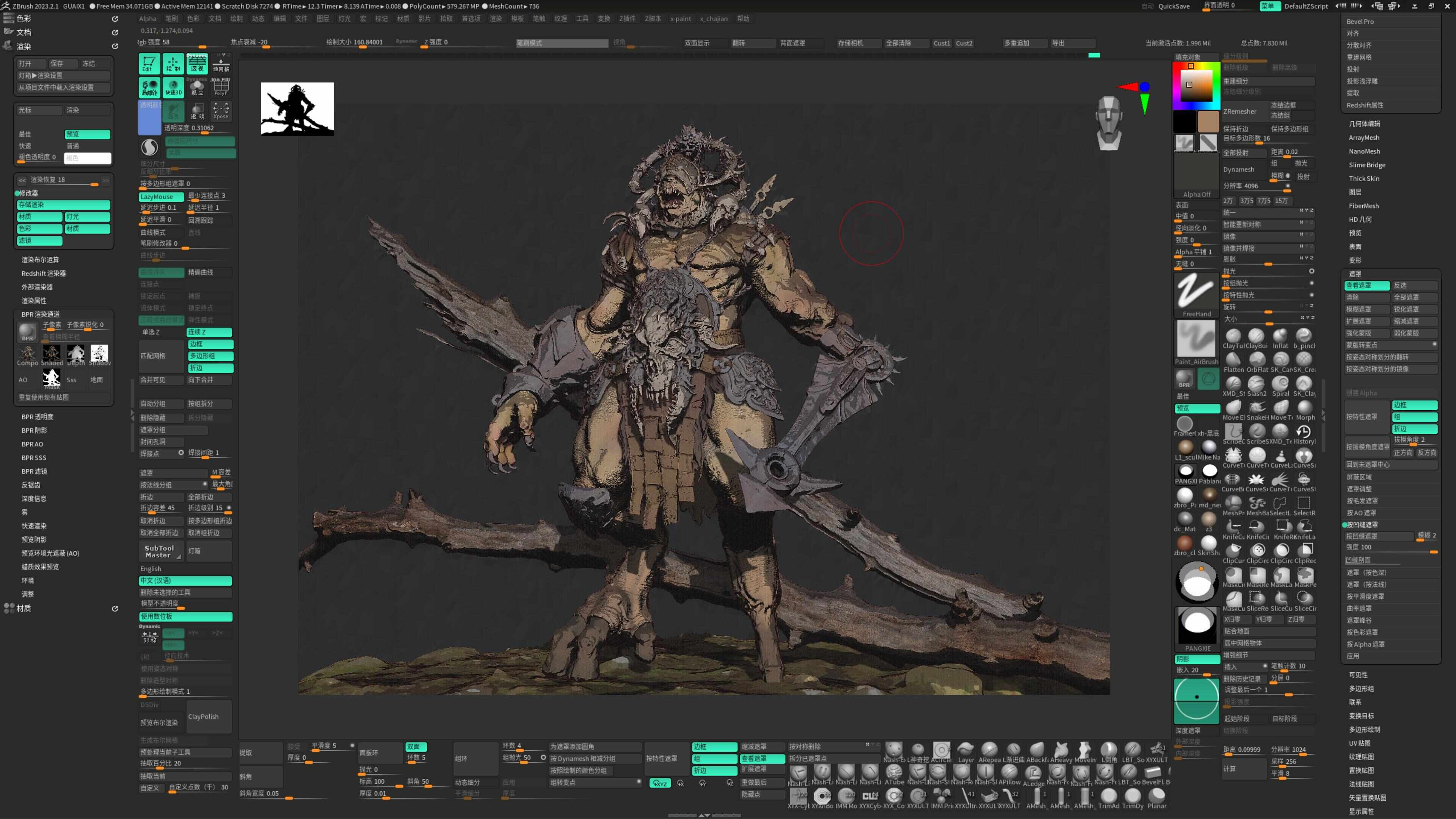This screenshot has width=1456, height=819.
Task: Select 中文 (汉语) language option
Action: pyautogui.click(x=185, y=581)
